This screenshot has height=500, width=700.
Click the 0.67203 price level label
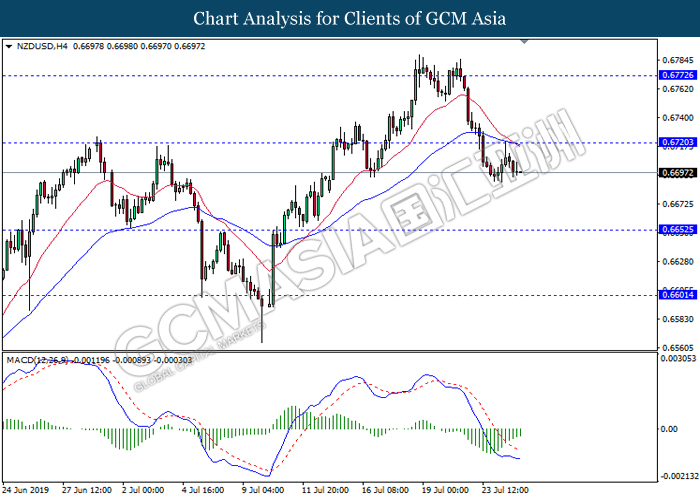[678, 142]
